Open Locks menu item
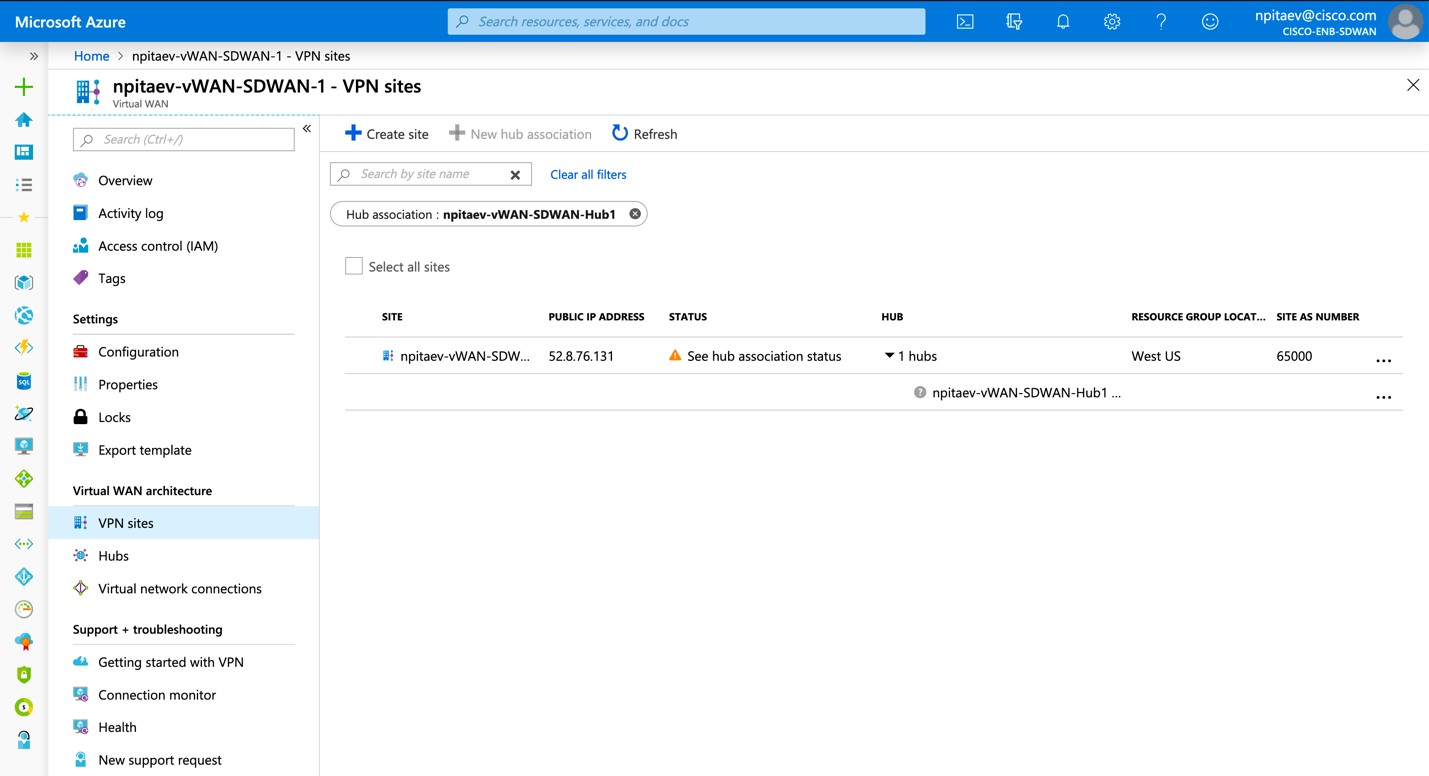The width and height of the screenshot is (1429, 776). tap(114, 417)
